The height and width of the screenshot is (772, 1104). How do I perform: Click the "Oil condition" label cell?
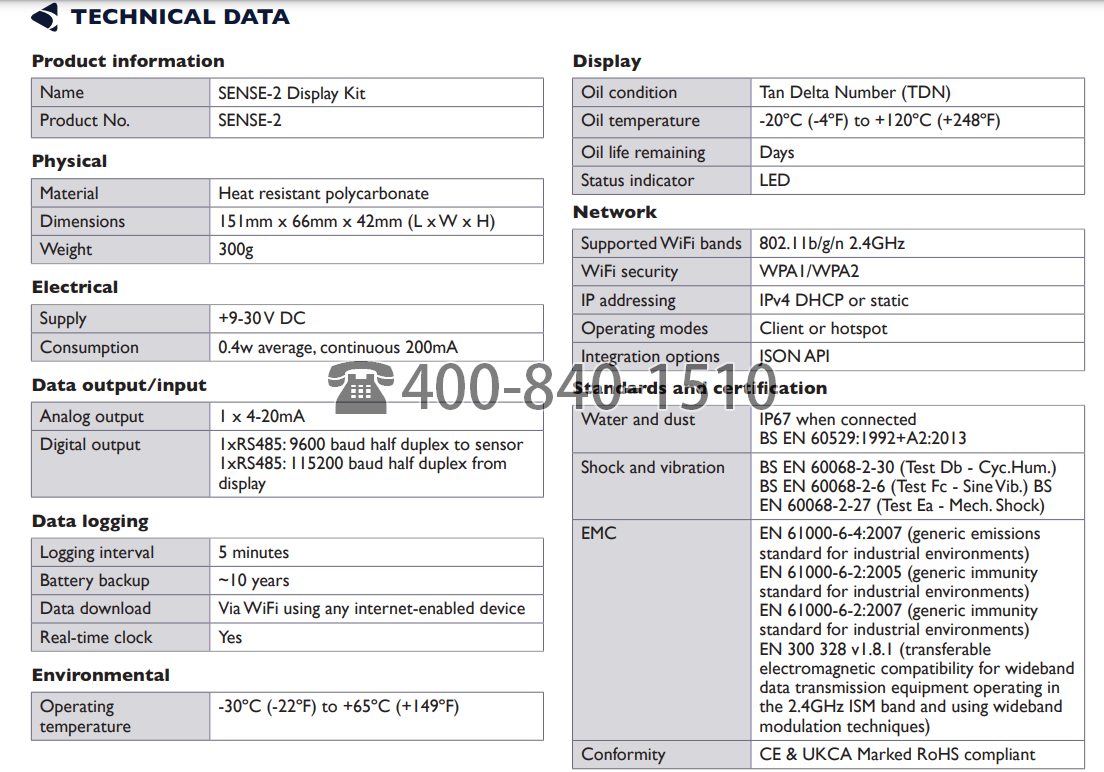pos(662,92)
